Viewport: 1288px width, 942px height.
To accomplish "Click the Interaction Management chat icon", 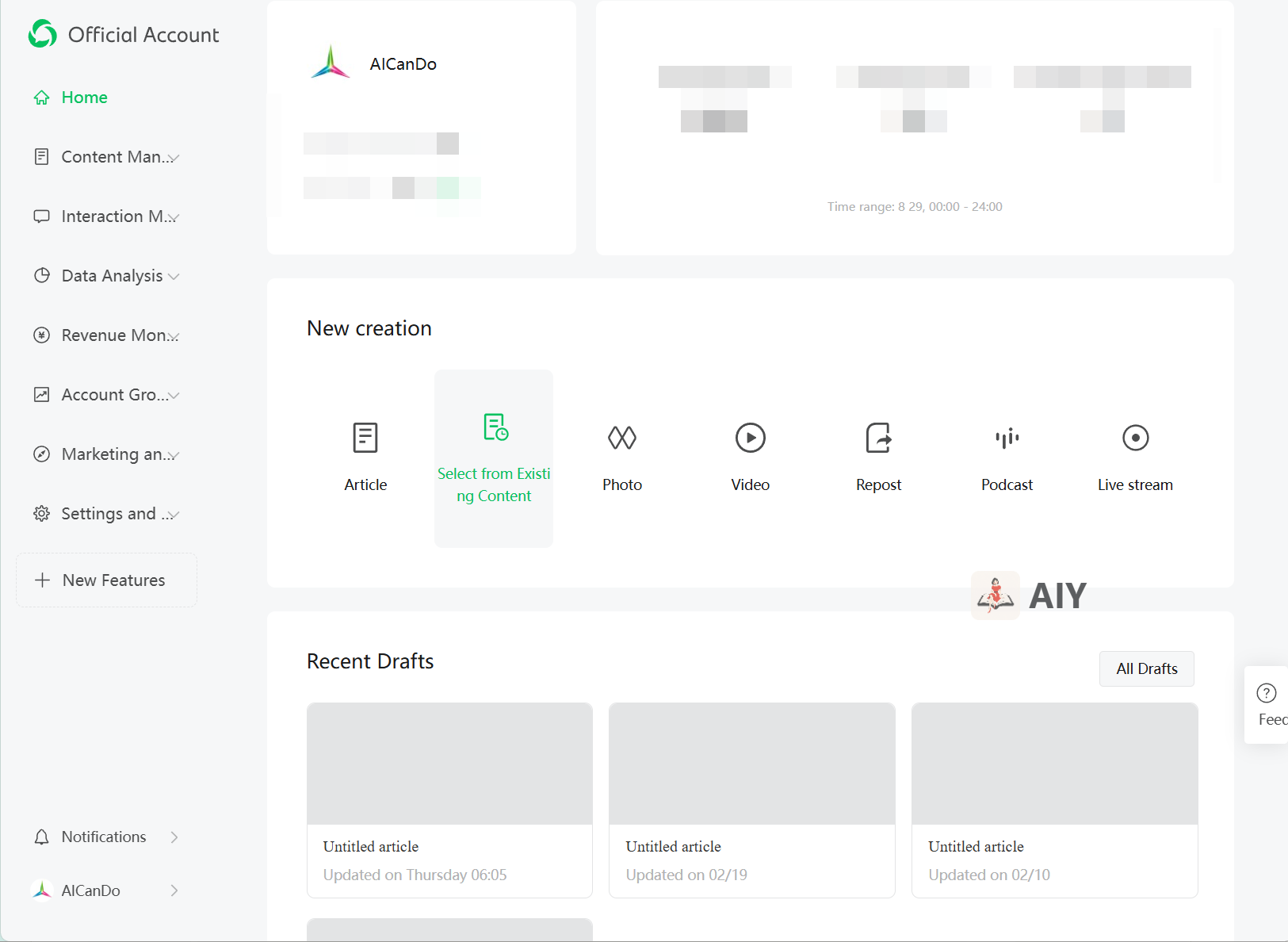I will click(42, 216).
